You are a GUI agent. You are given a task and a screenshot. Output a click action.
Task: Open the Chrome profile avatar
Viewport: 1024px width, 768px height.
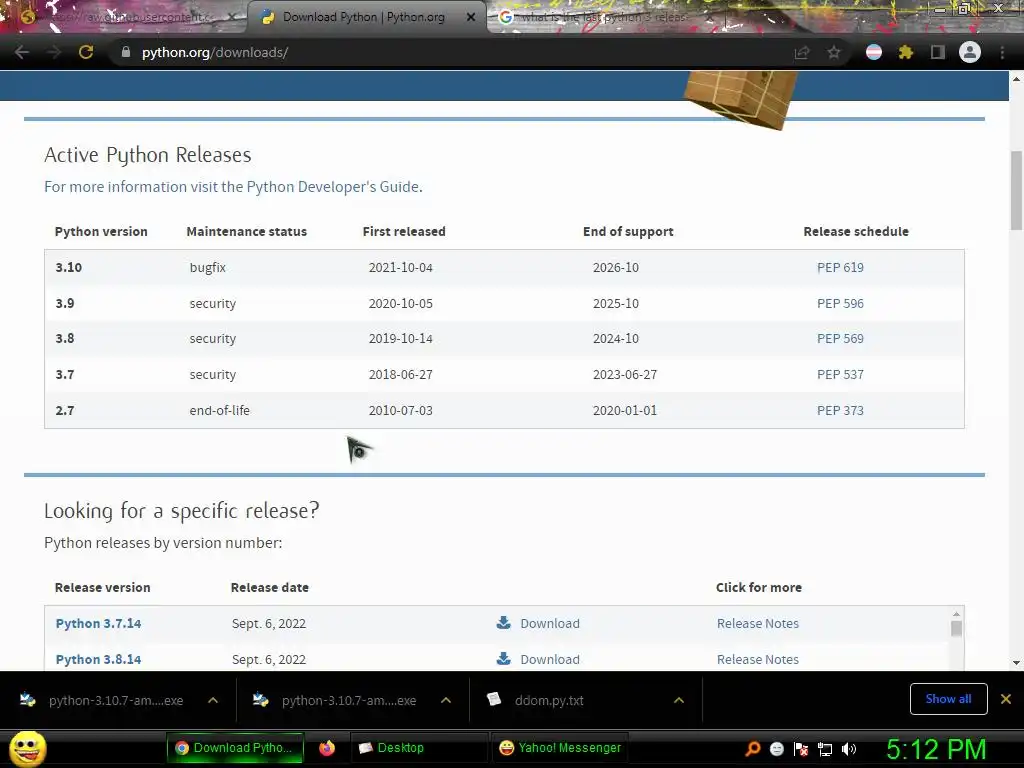[x=970, y=52]
